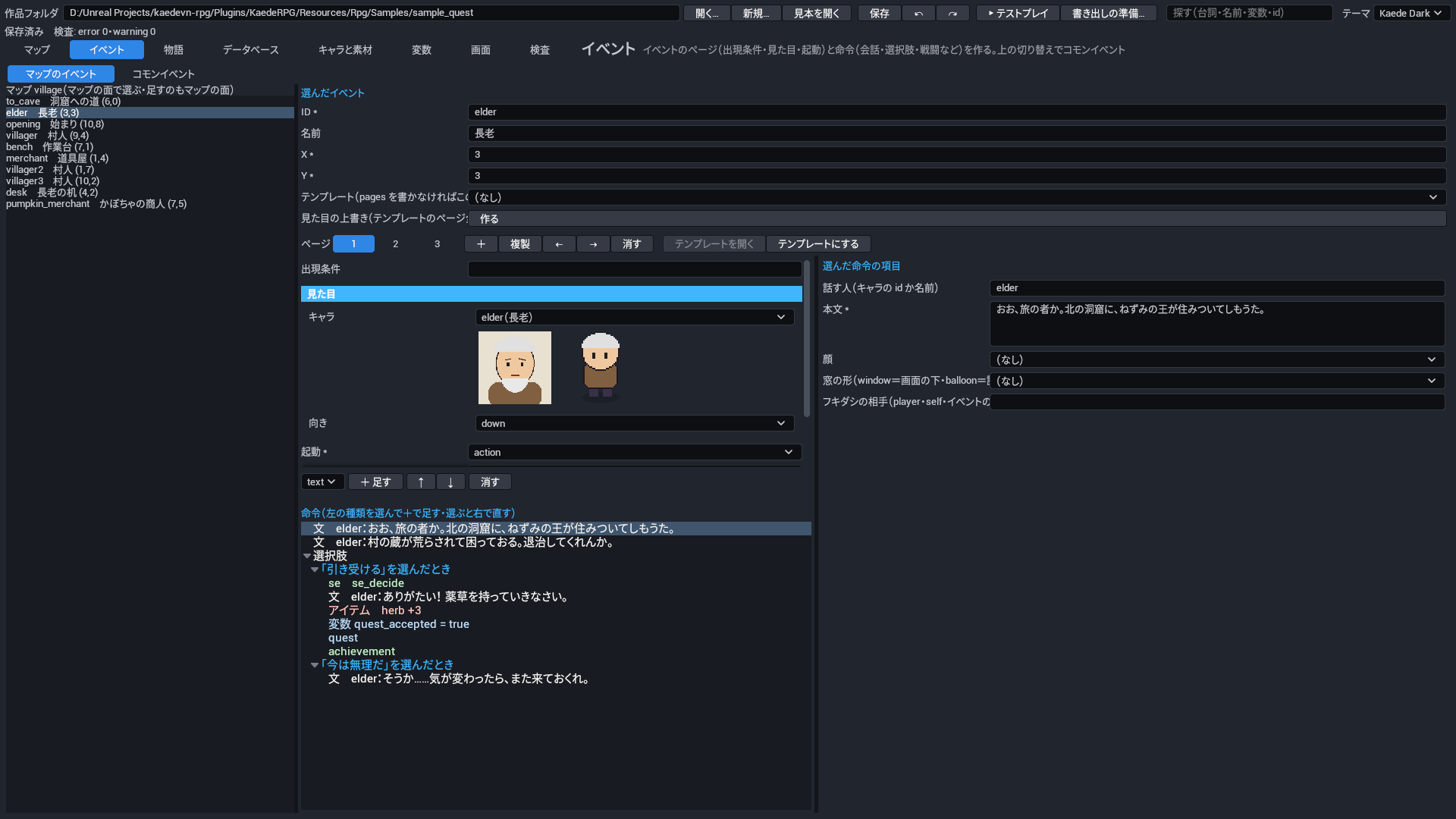Switch to the キャラと素材 tab
This screenshot has width=1456, height=819.
pos(345,49)
